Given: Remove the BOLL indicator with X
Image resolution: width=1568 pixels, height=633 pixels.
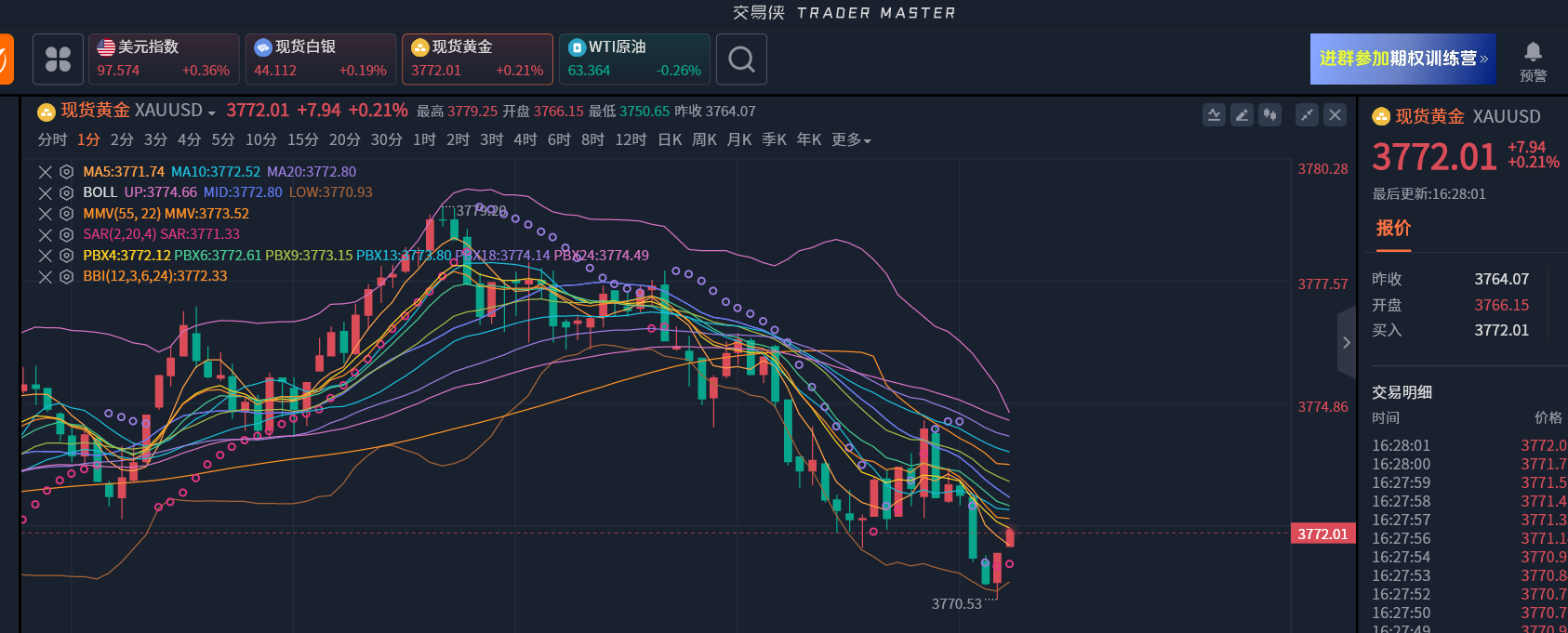Looking at the screenshot, I should 45,192.
